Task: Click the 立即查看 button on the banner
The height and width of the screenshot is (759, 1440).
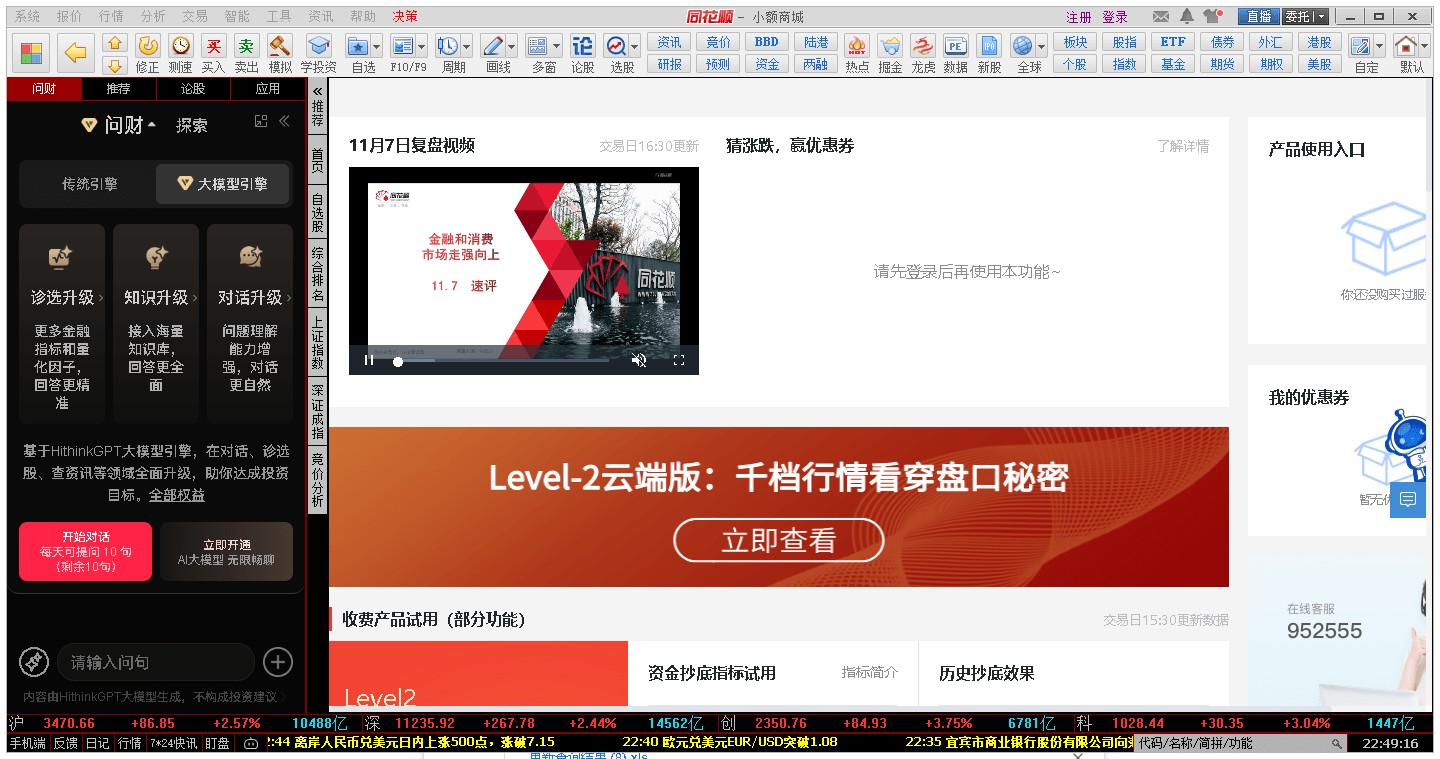Action: point(778,540)
